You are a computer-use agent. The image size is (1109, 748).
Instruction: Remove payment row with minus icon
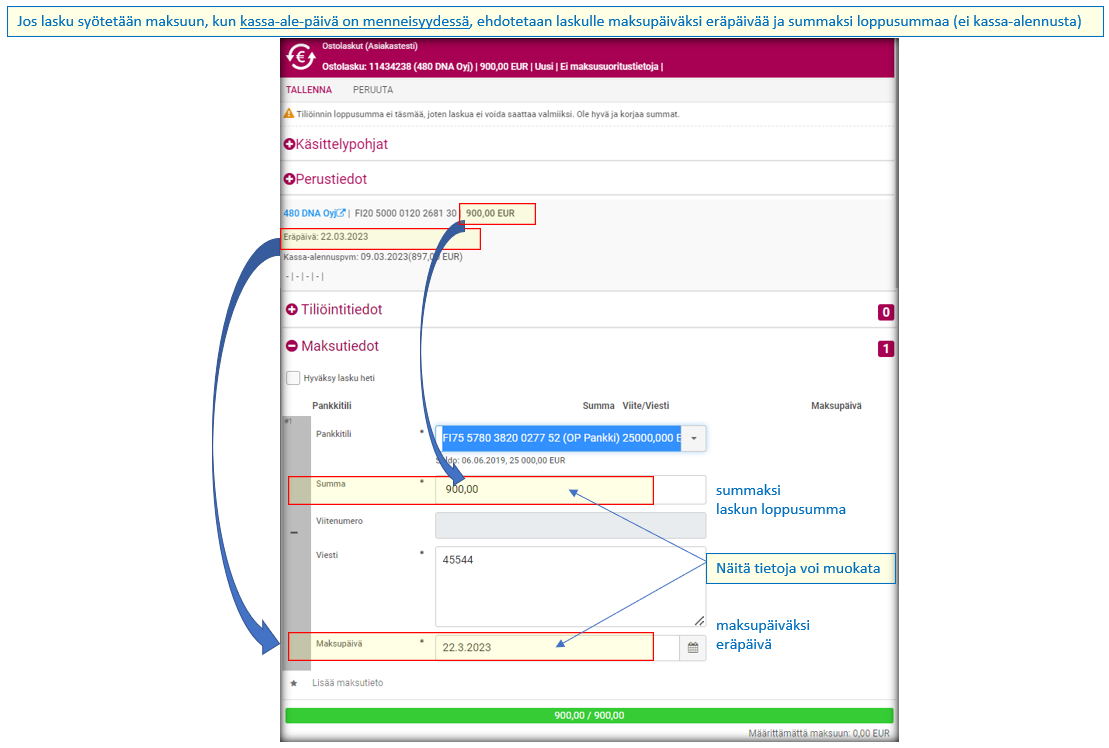(294, 533)
